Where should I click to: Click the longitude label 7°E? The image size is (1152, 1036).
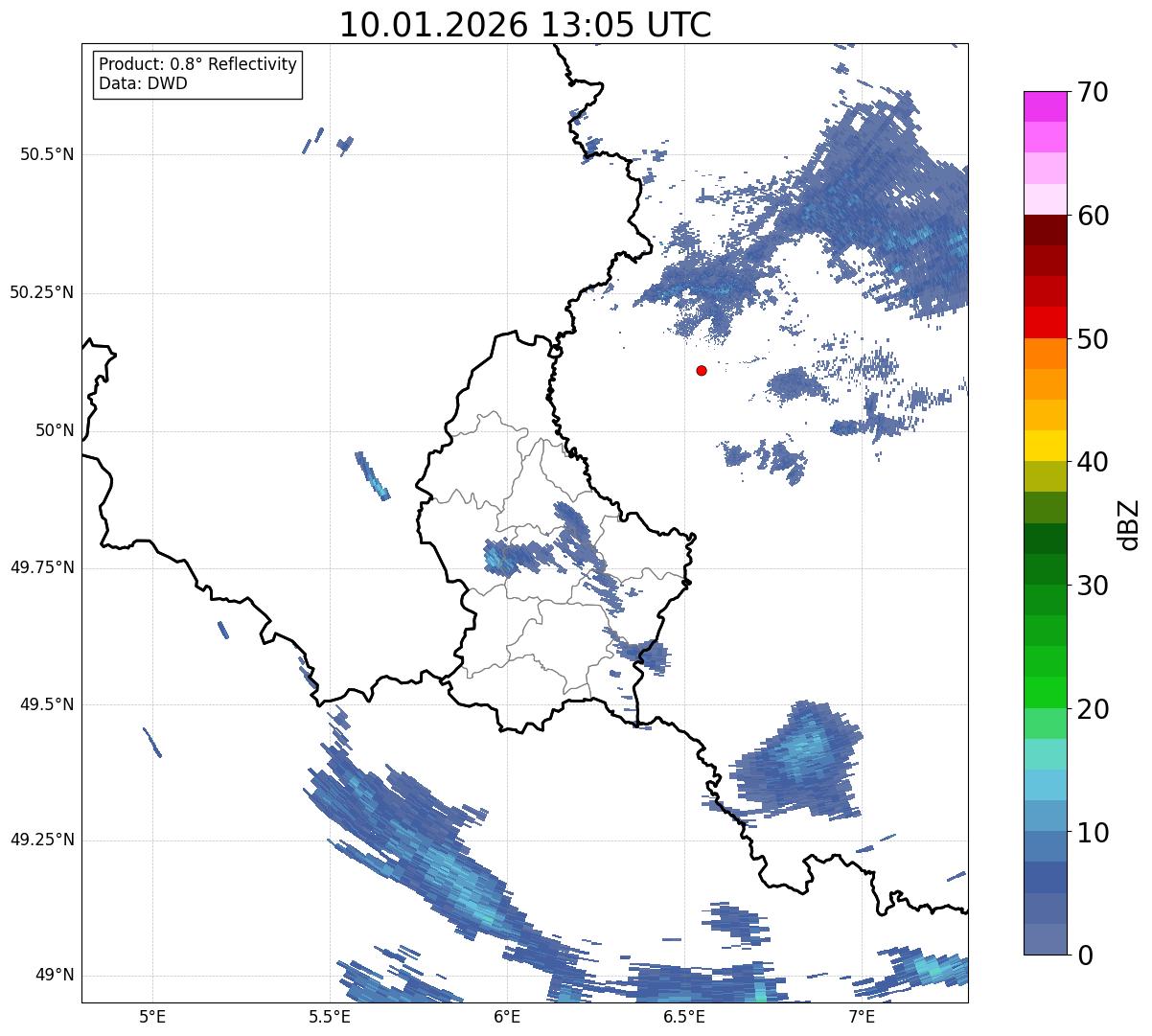(862, 1016)
